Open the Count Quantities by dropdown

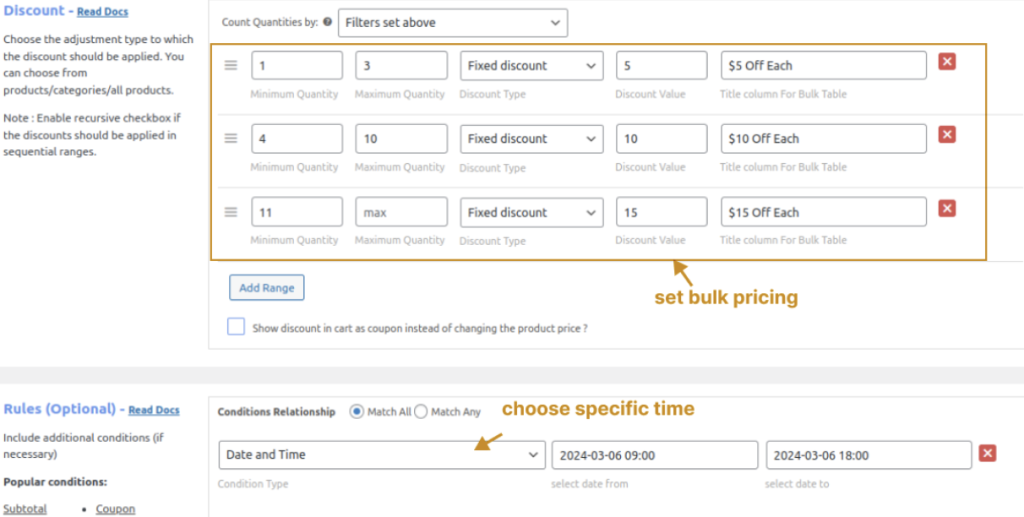[453, 22]
